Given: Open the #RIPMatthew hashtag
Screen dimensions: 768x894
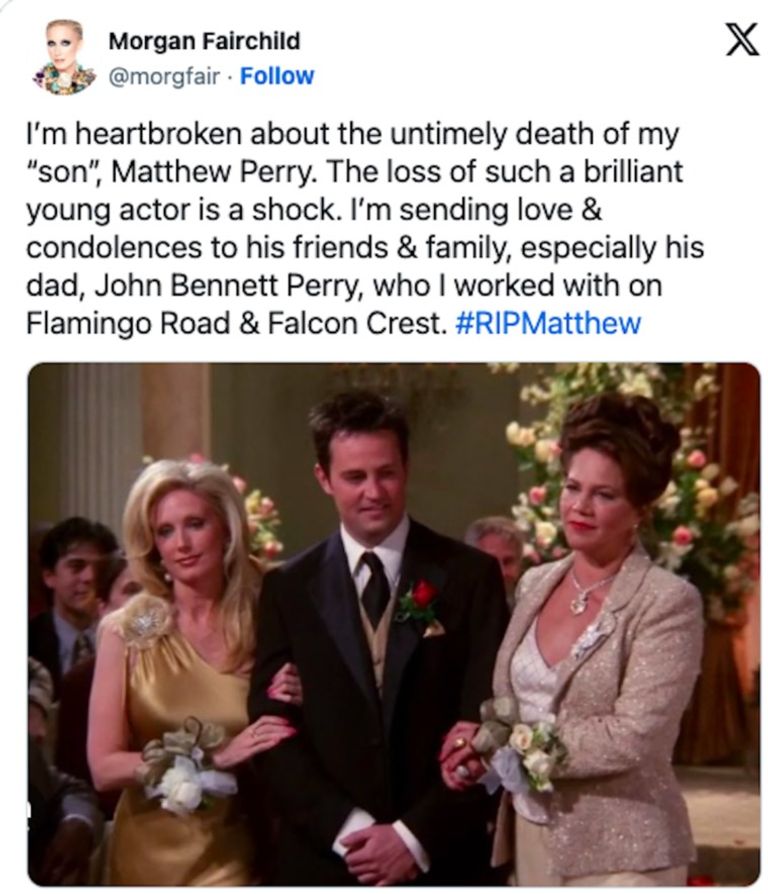Looking at the screenshot, I should (548, 323).
